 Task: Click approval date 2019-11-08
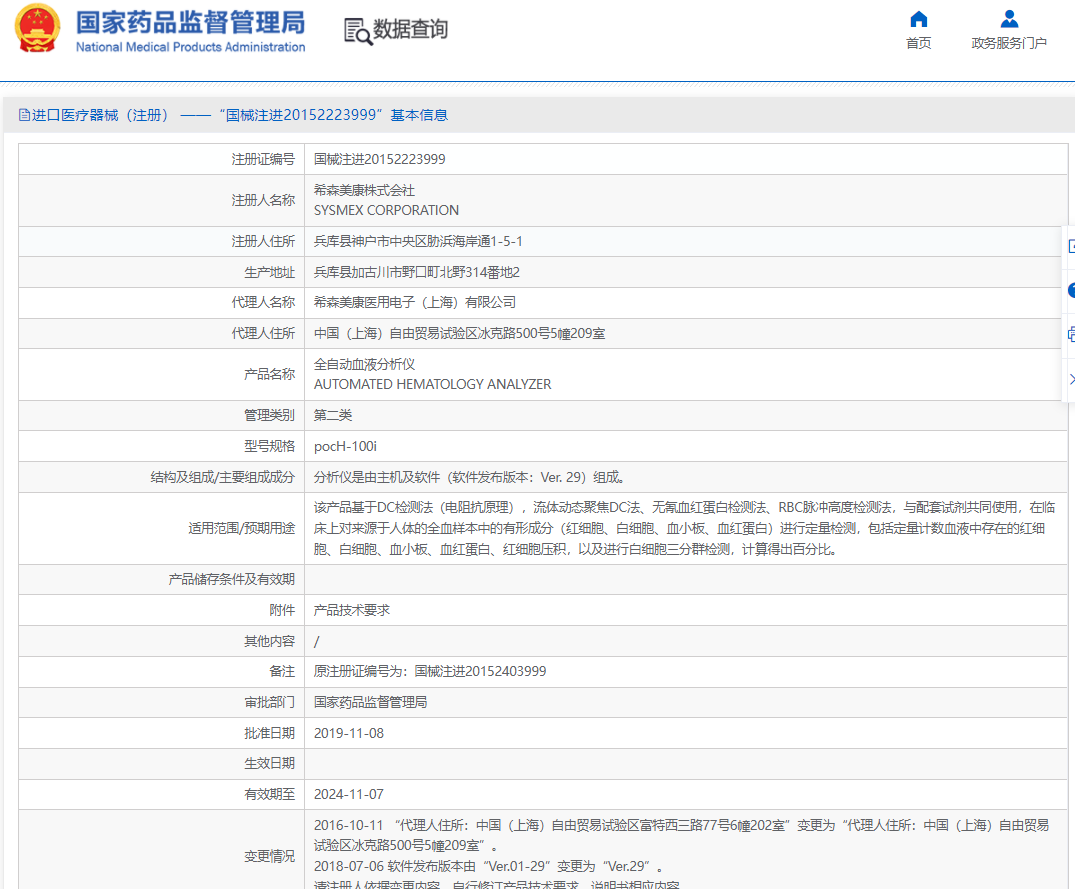click(x=348, y=733)
